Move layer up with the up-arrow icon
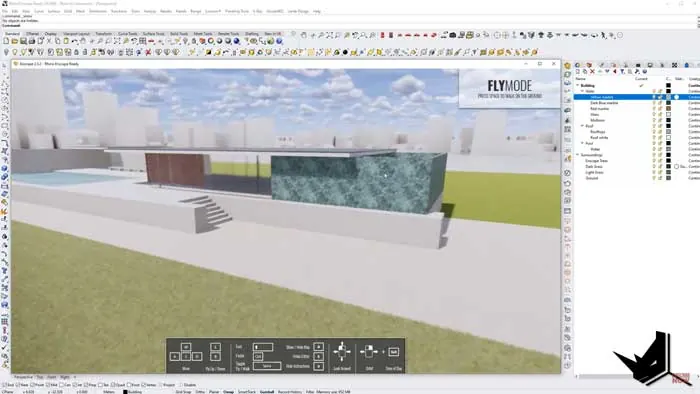Screen dimensions: 700x394 point(600,71)
